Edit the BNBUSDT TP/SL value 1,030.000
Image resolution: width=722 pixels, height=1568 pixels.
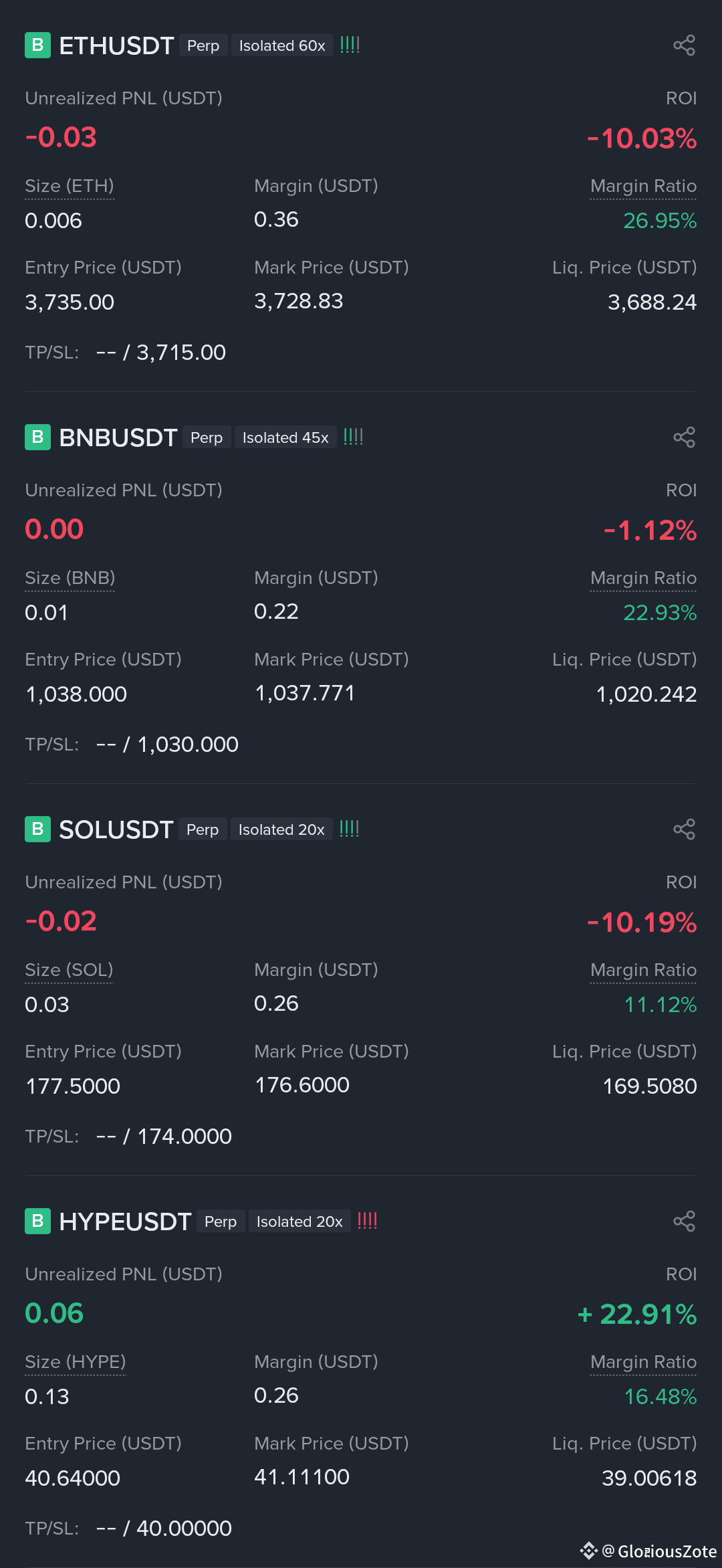point(188,745)
